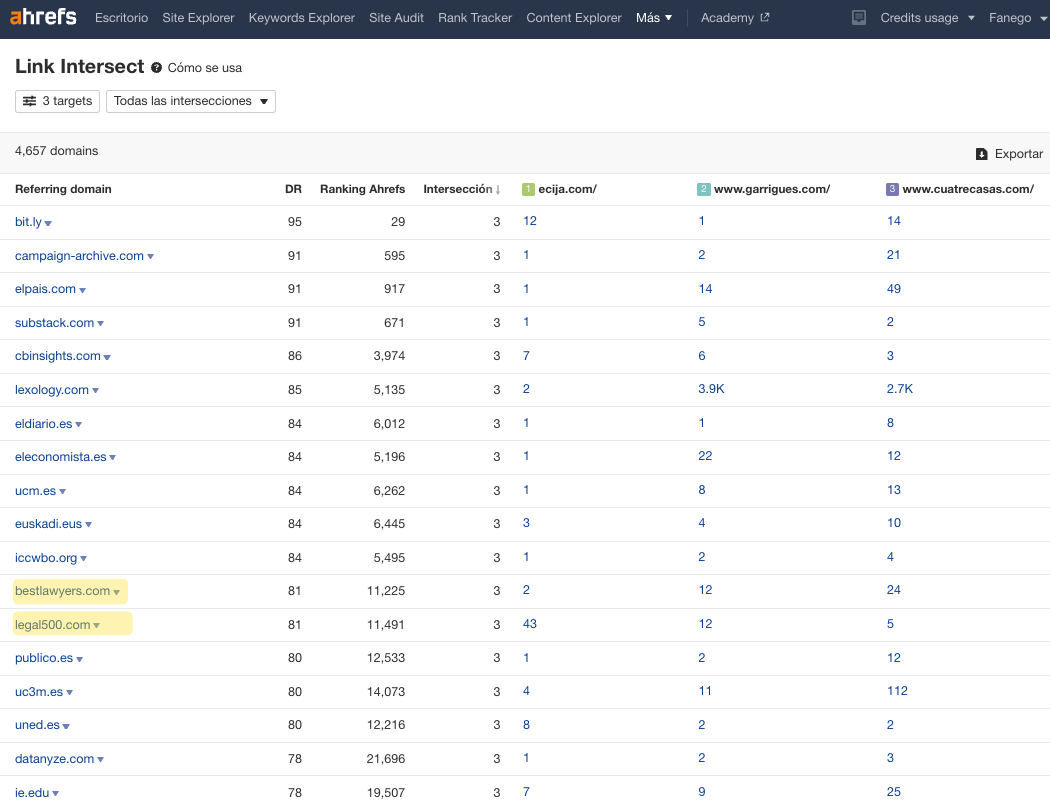
Task: Click the filter sliders icon on targets button
Action: [x=30, y=101]
